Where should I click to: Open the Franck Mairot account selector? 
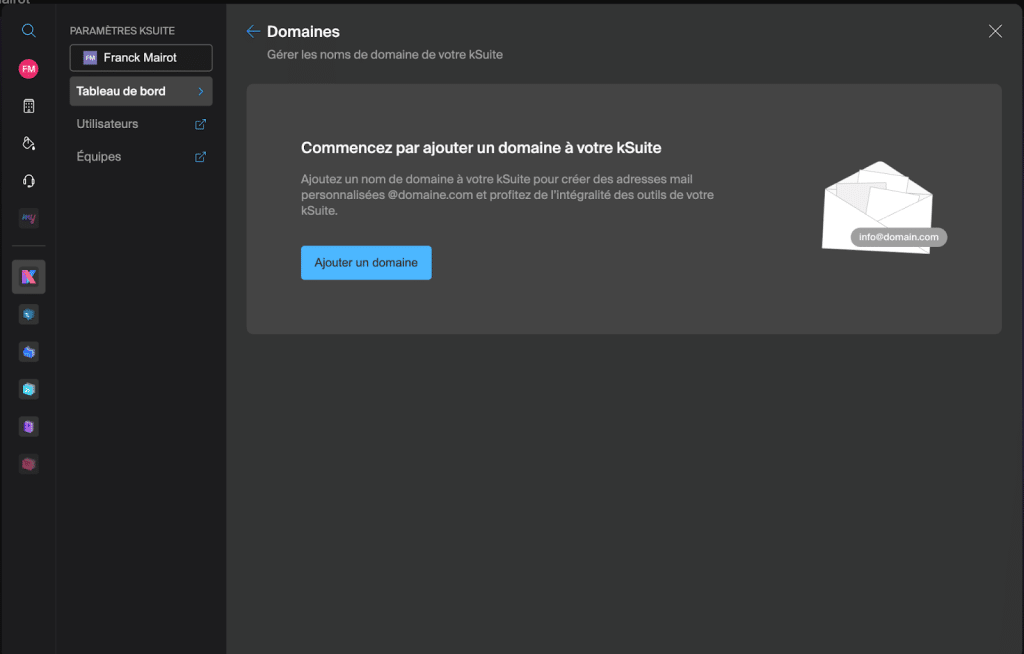(141, 58)
